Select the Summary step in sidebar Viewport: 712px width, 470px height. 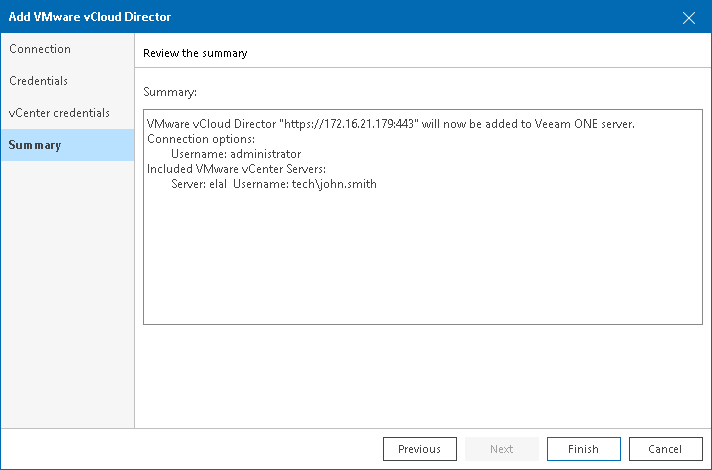35,145
